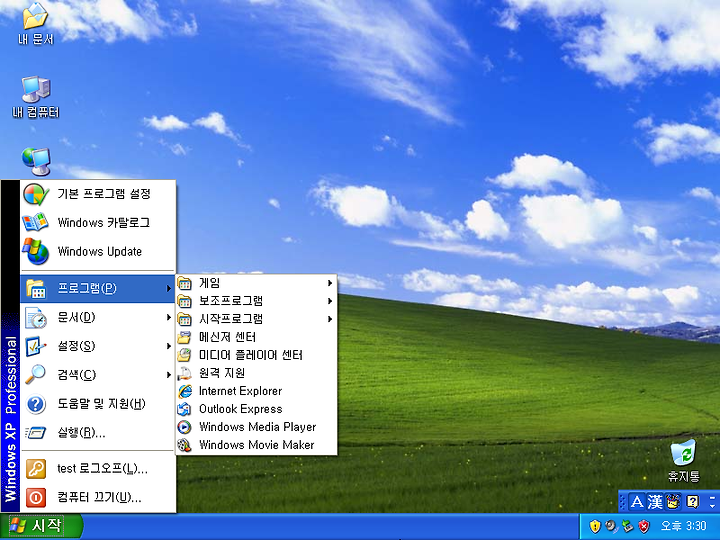The height and width of the screenshot is (540, 720).
Task: Toggle the A Korean/English input mode
Action: 637,501
